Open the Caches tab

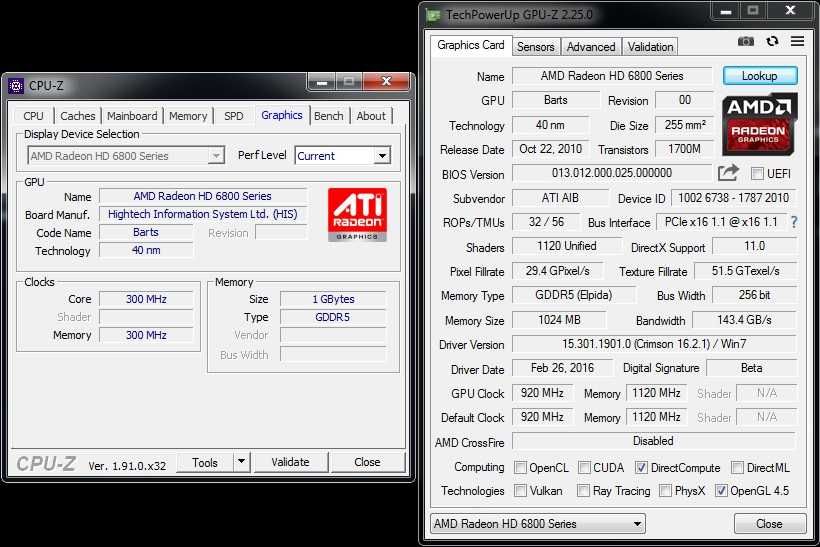(x=77, y=116)
